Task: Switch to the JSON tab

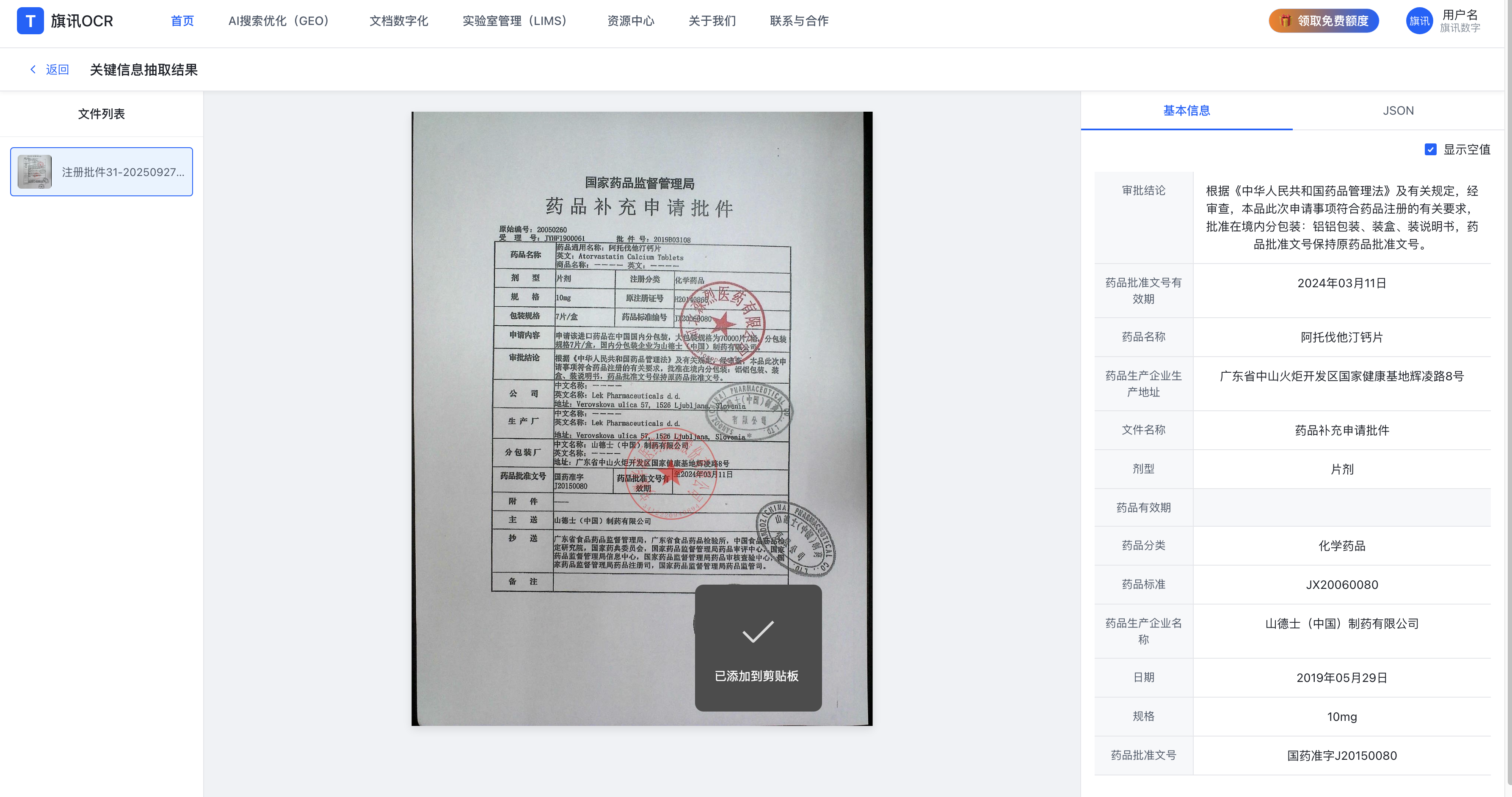Action: [x=1398, y=111]
